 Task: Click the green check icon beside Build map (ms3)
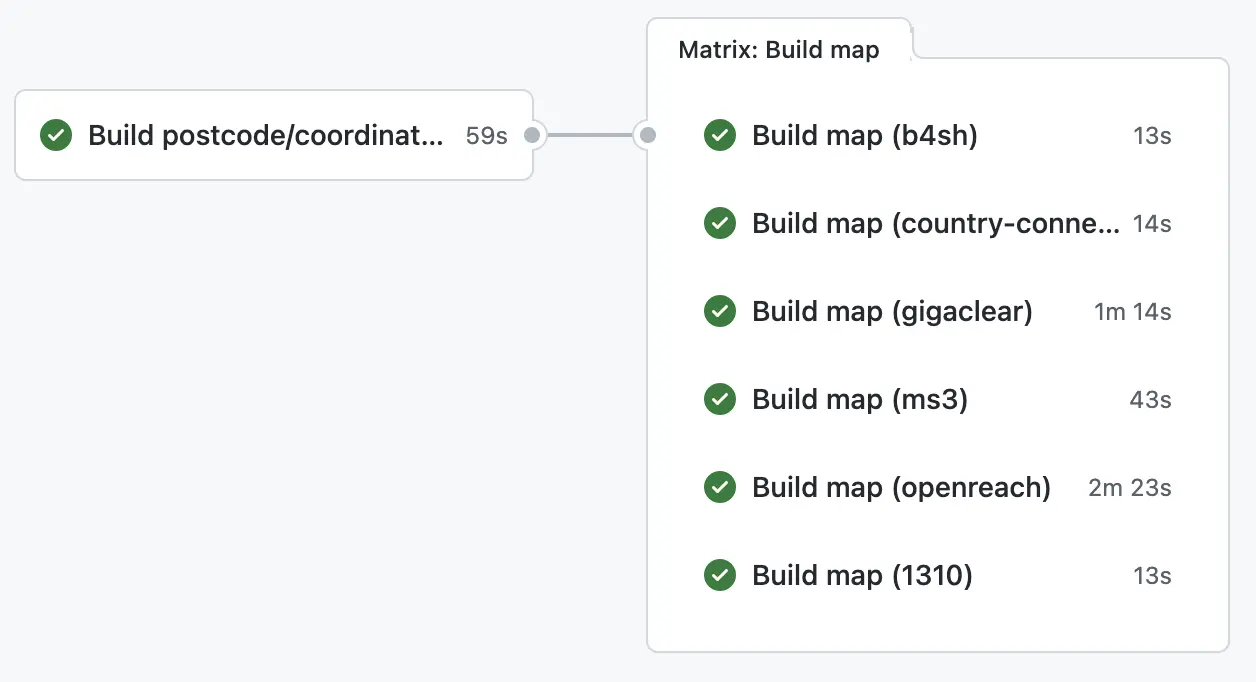pyautogui.click(x=720, y=399)
